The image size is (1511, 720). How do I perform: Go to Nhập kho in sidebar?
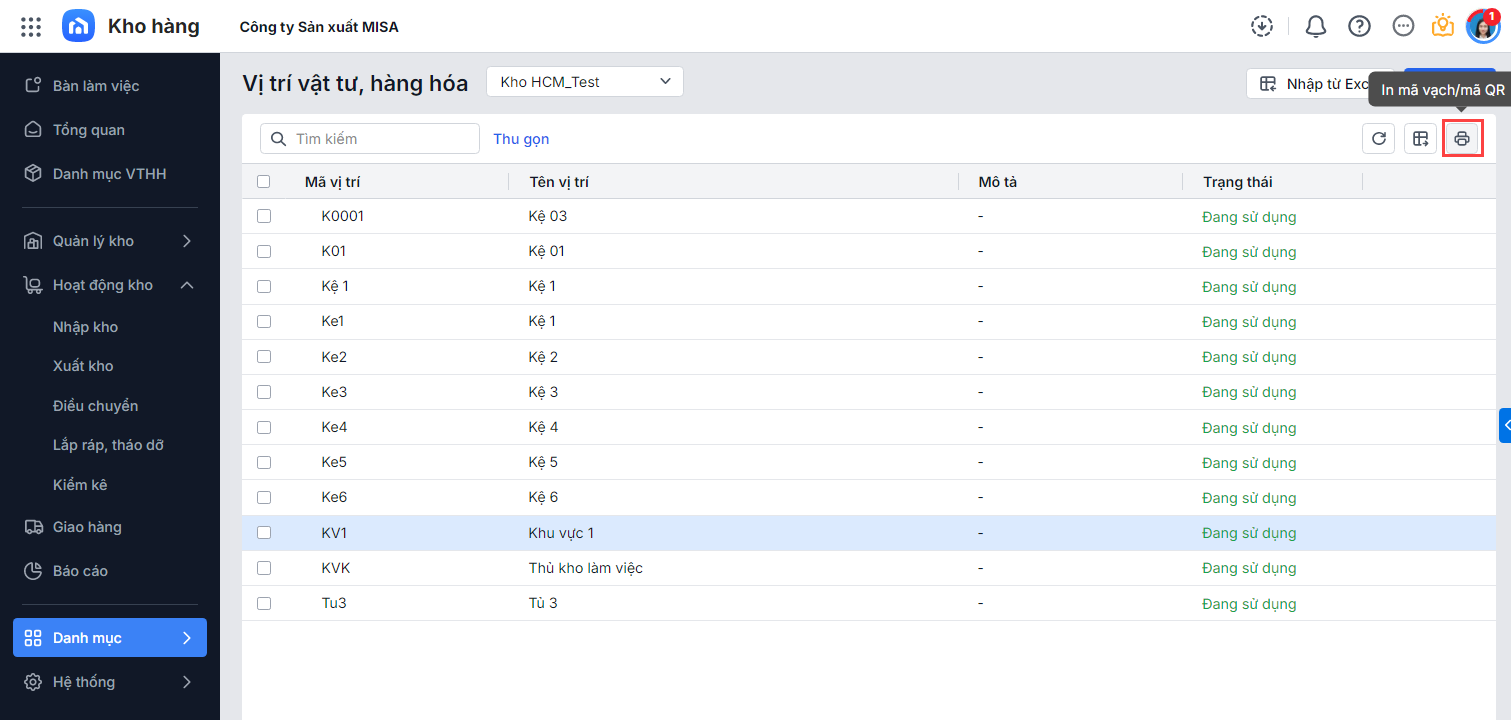(x=86, y=327)
